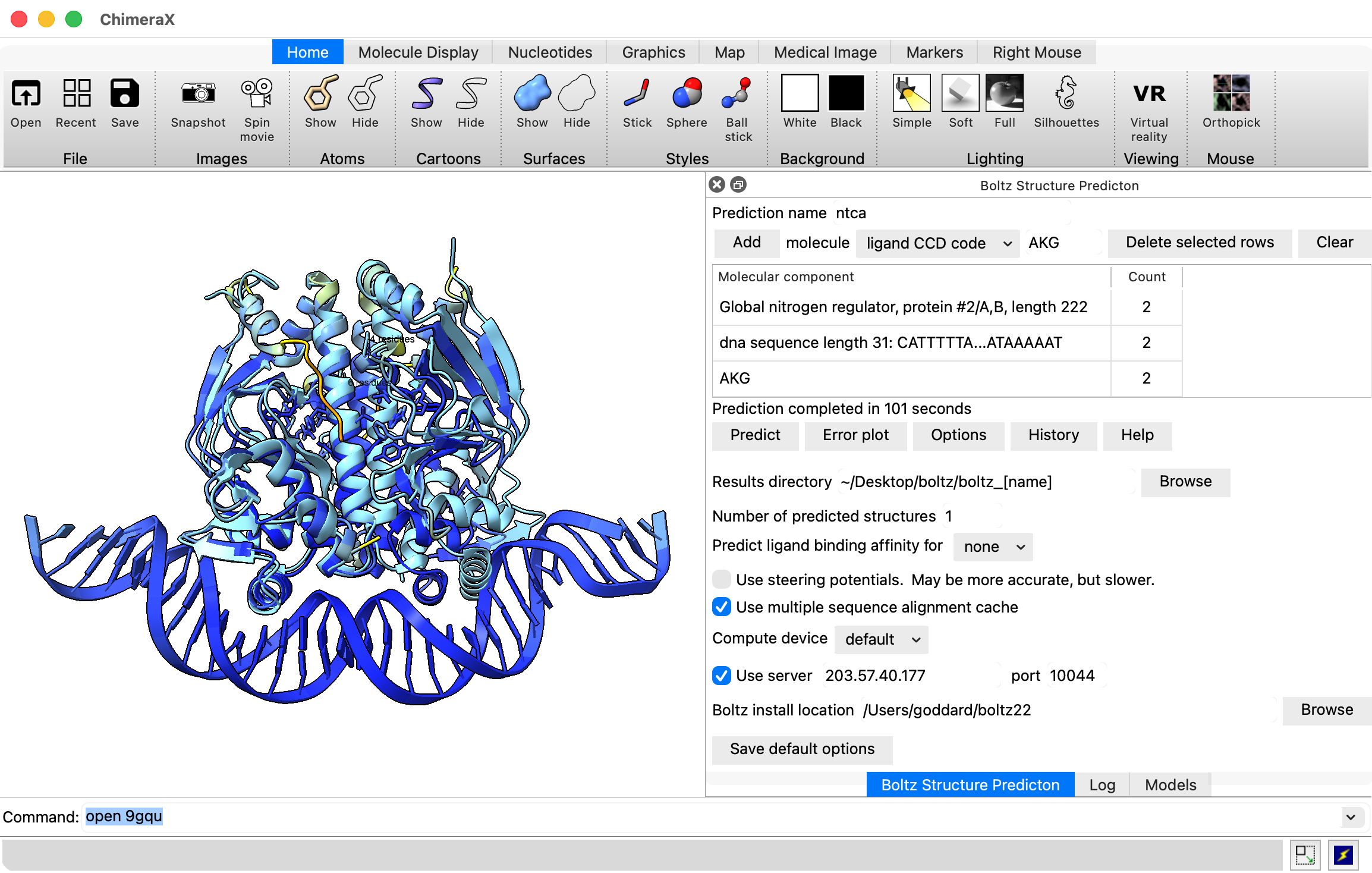Open the Snapshot tool to capture an image

click(x=199, y=102)
